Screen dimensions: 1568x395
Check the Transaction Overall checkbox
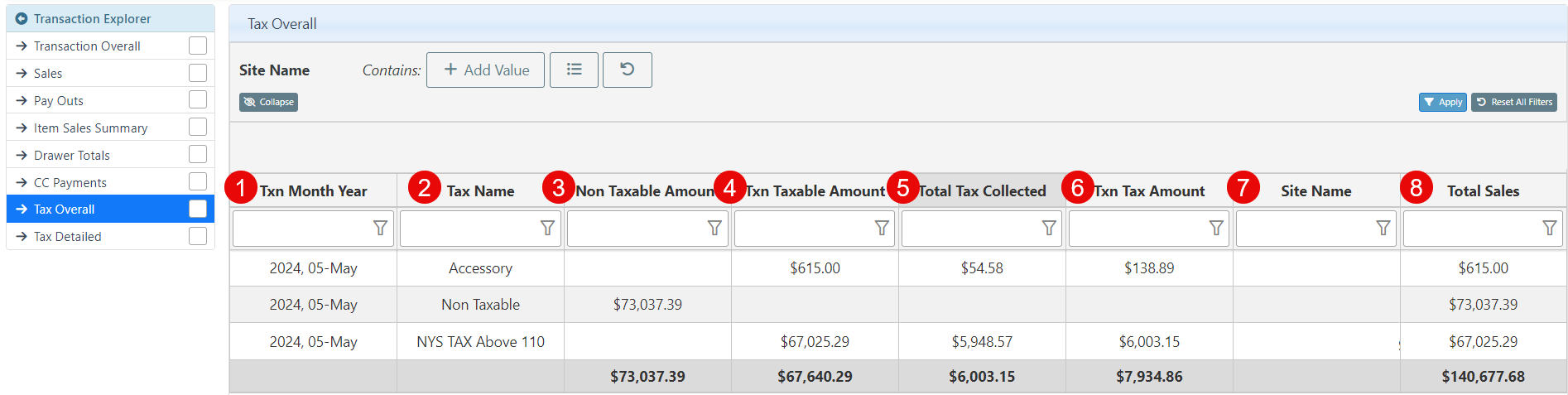(198, 46)
